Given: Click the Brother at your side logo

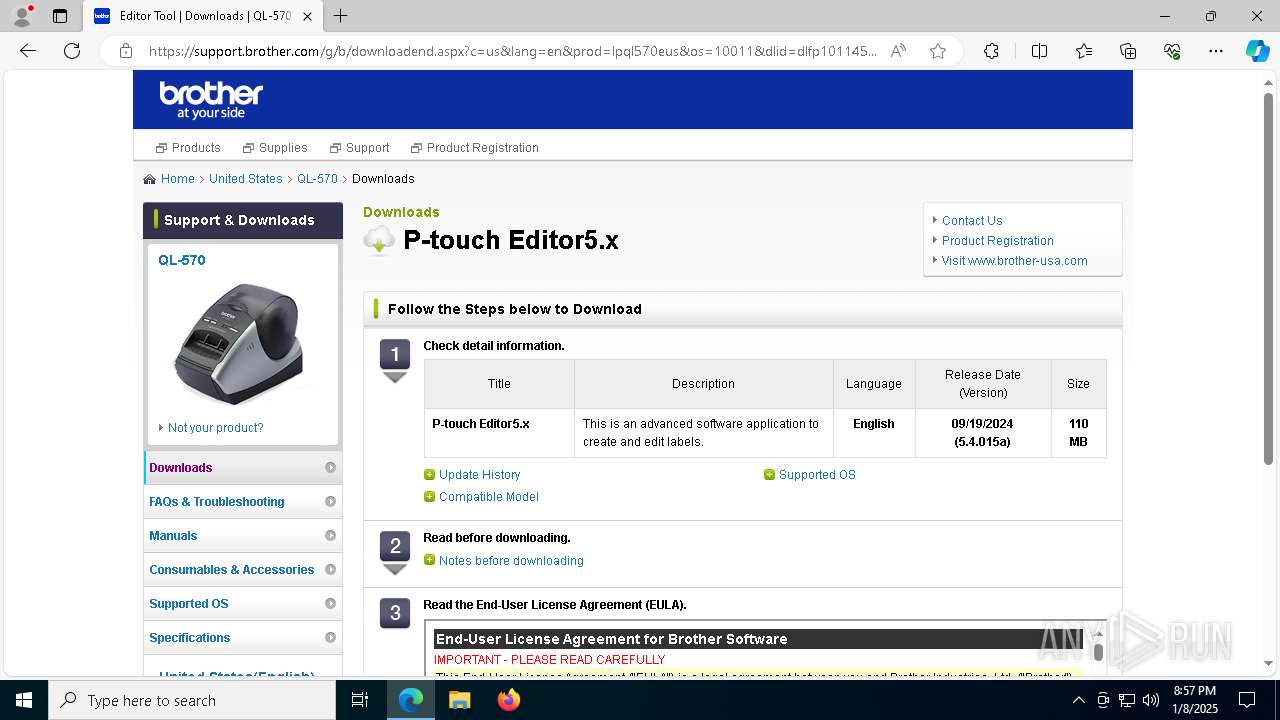Looking at the screenshot, I should coord(211,100).
